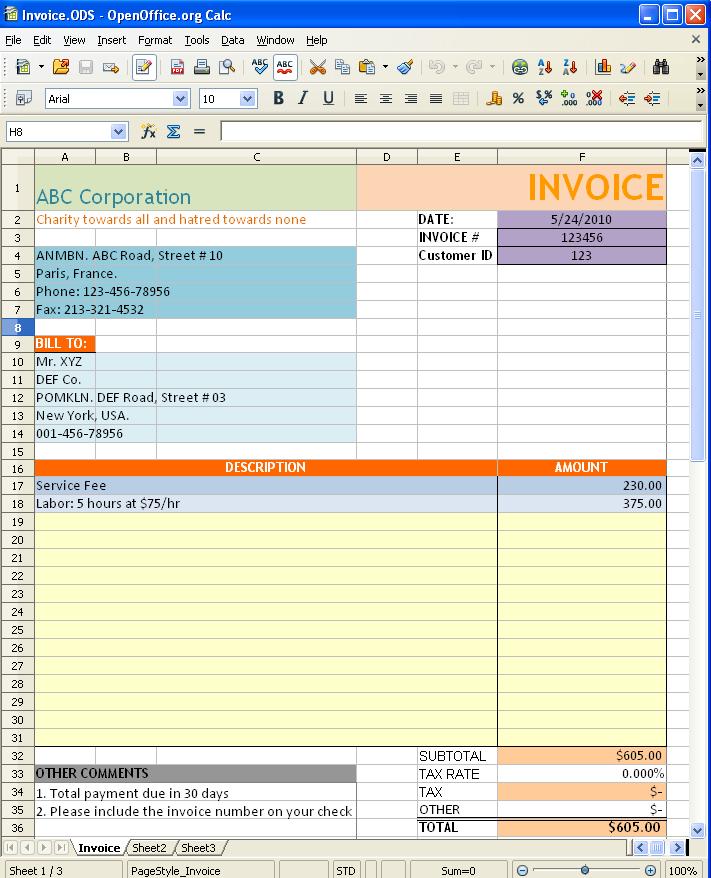Switch to Sheet2 tab

pos(149,848)
